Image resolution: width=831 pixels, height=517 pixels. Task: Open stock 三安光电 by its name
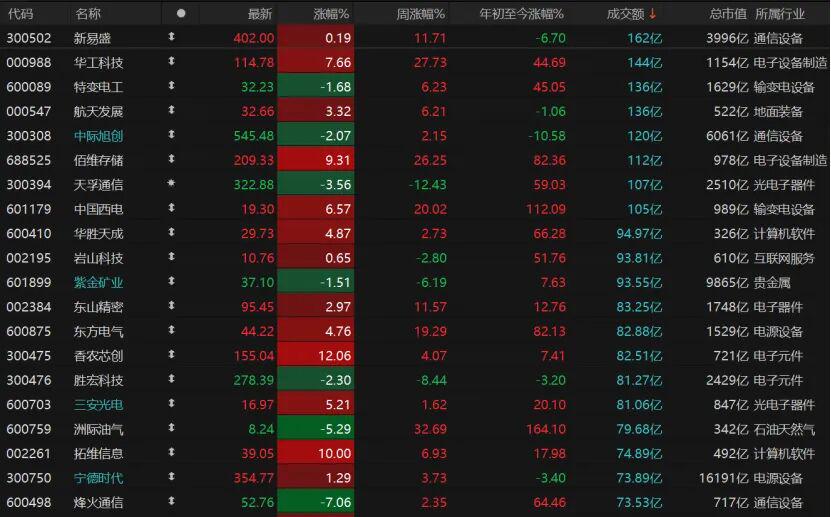click(98, 405)
